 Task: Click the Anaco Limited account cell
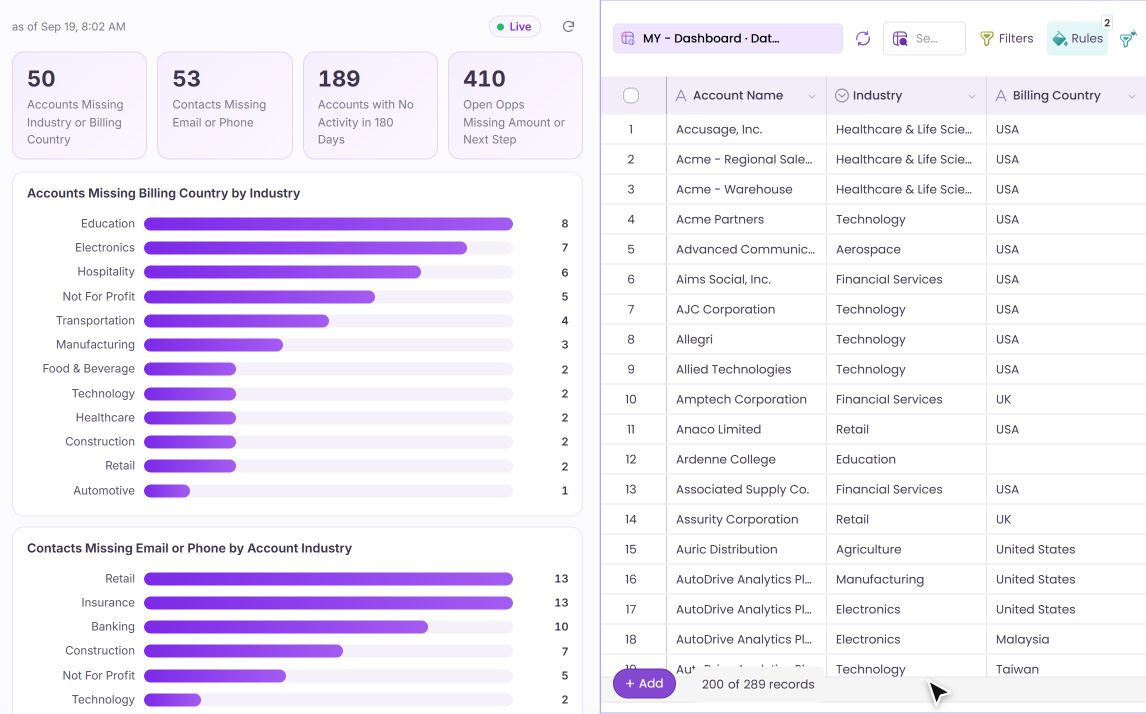click(x=746, y=429)
